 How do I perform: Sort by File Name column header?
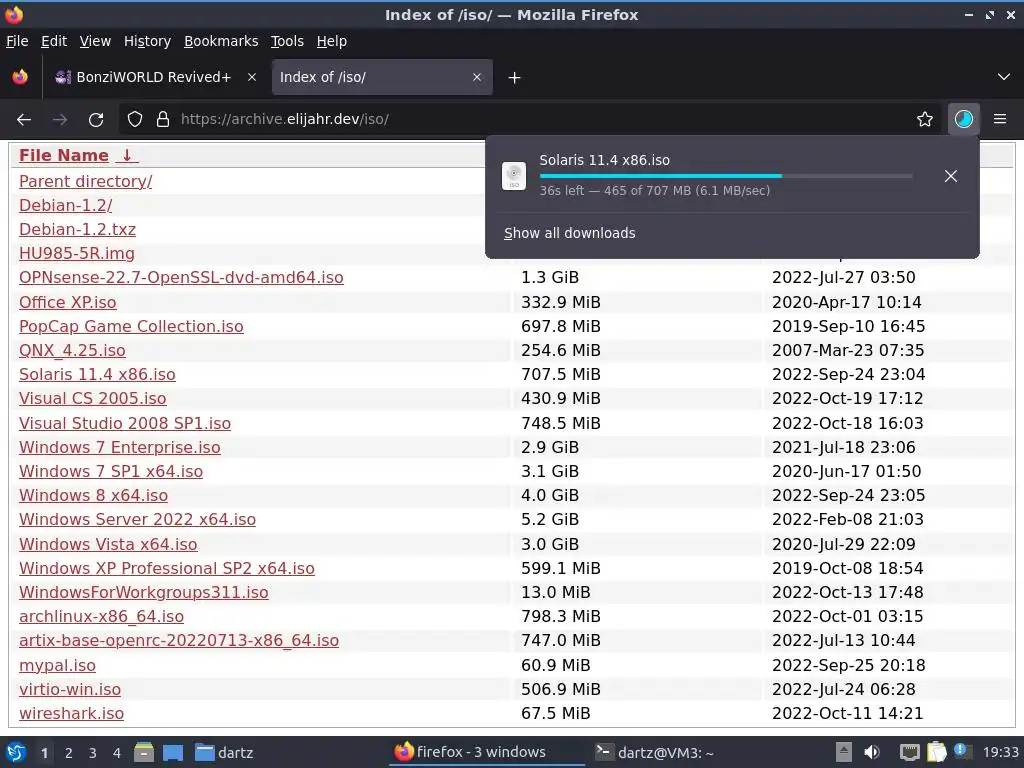point(78,155)
